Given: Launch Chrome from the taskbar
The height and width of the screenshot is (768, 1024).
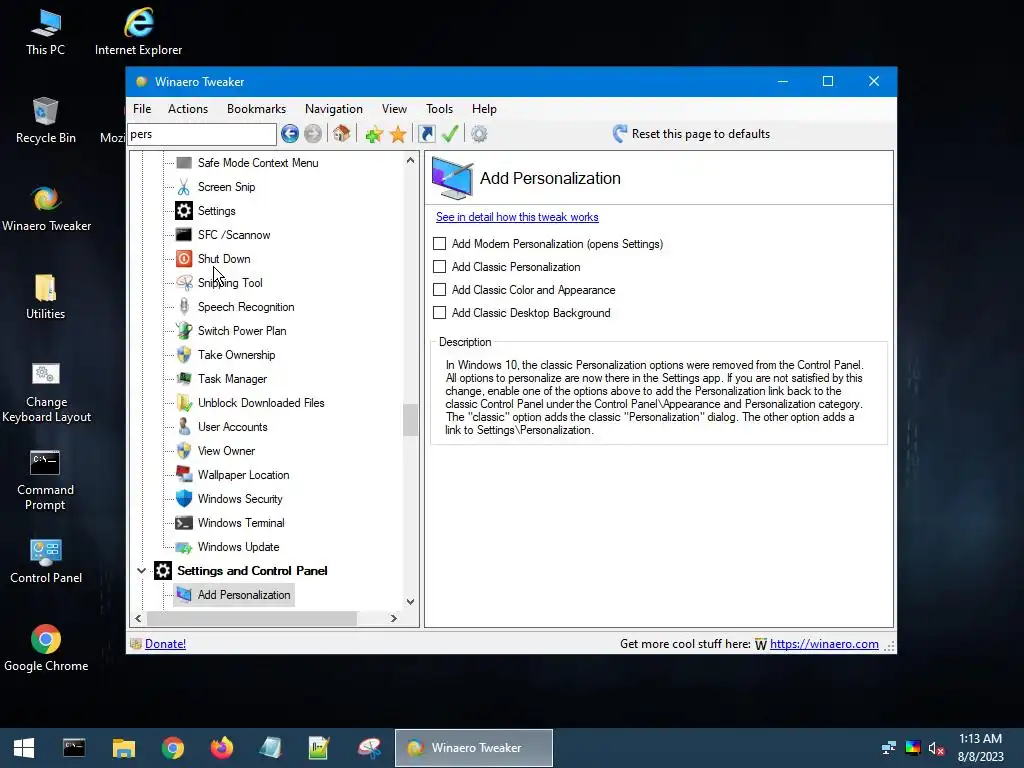Looking at the screenshot, I should 172,748.
